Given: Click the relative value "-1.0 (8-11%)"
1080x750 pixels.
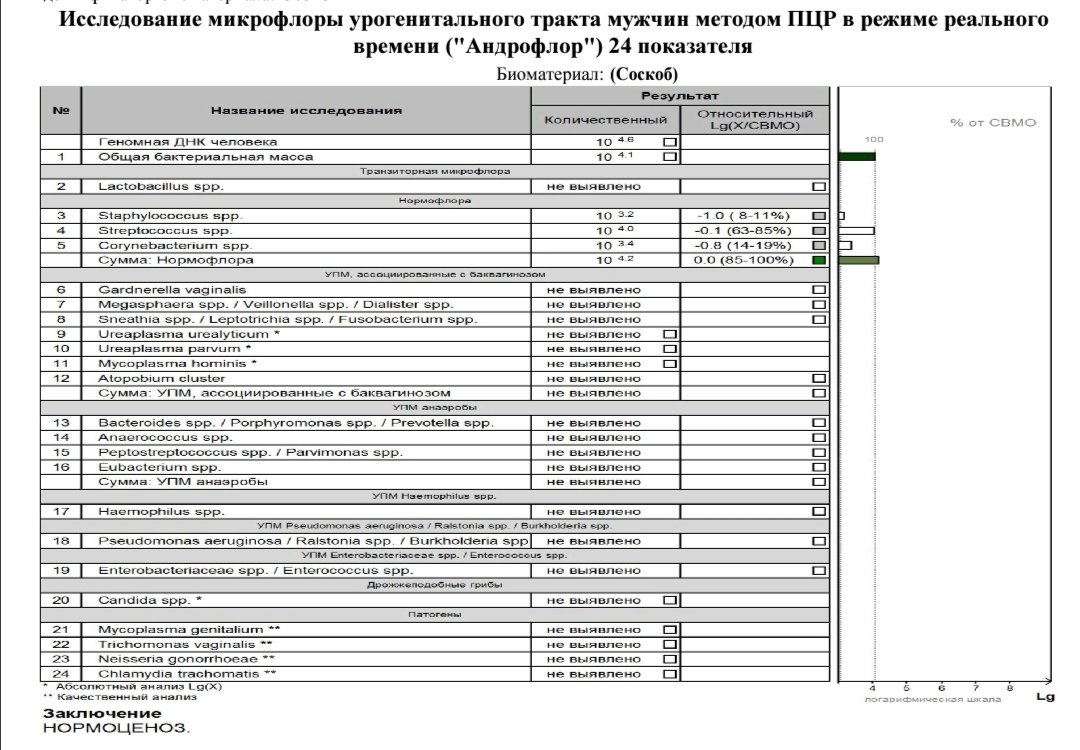Looking at the screenshot, I should tap(743, 216).
